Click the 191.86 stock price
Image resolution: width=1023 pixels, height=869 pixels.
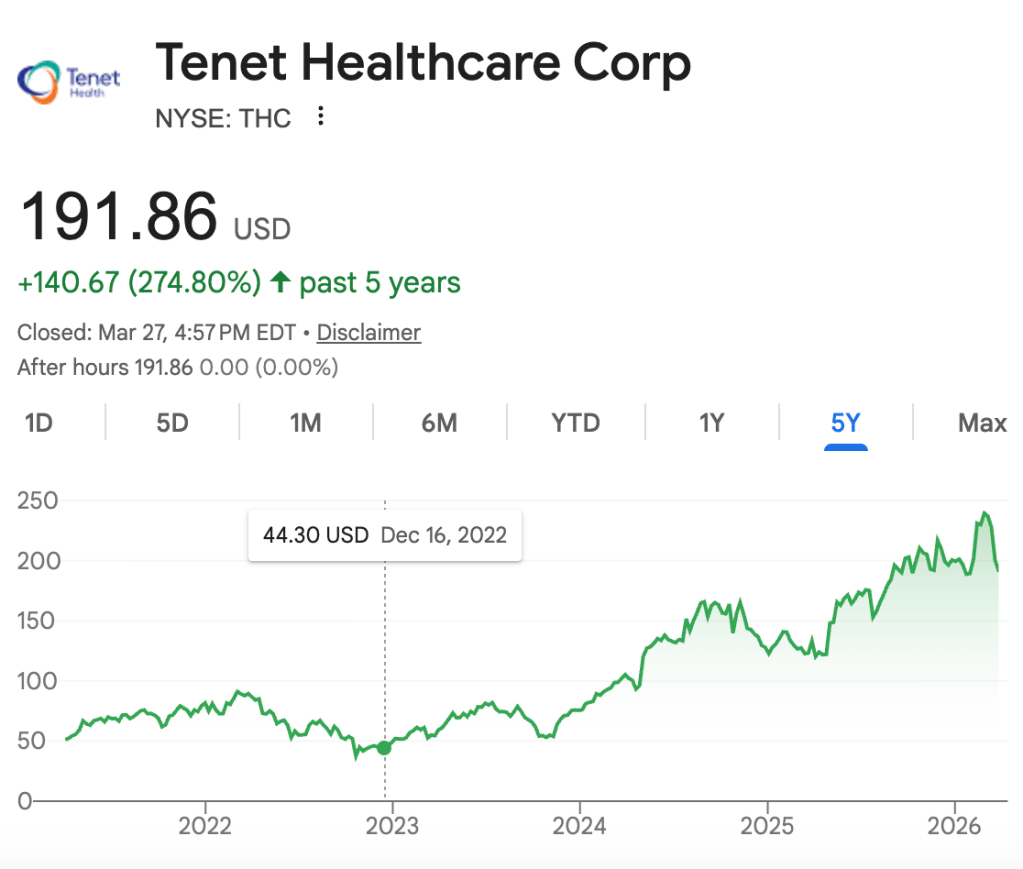119,216
